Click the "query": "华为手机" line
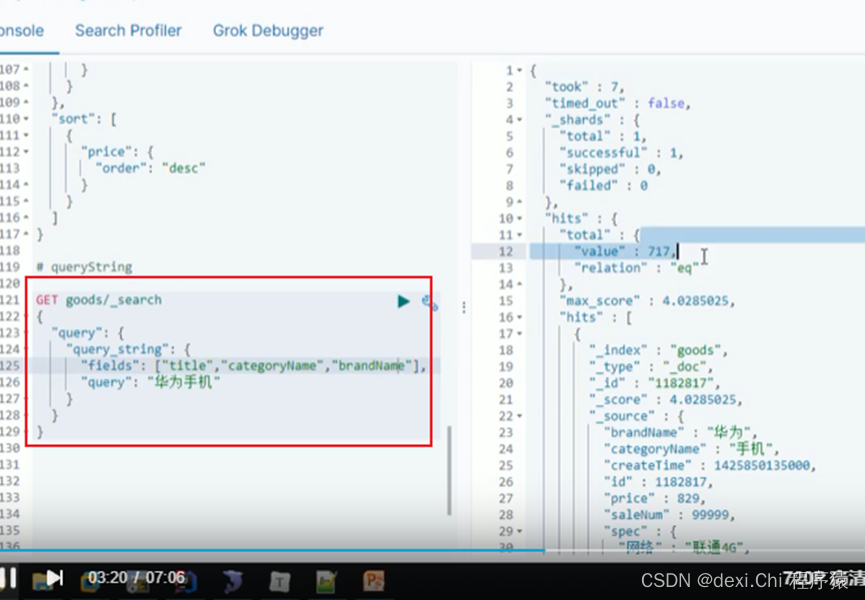 click(x=150, y=382)
